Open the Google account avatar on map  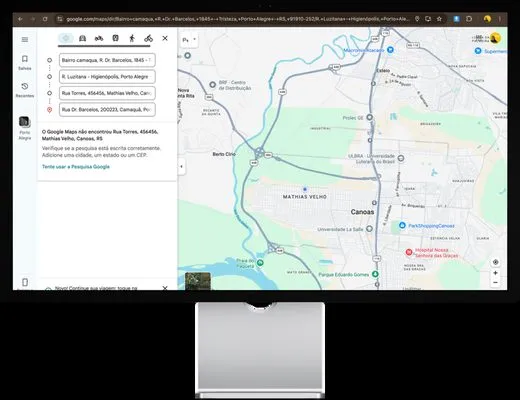(x=495, y=38)
